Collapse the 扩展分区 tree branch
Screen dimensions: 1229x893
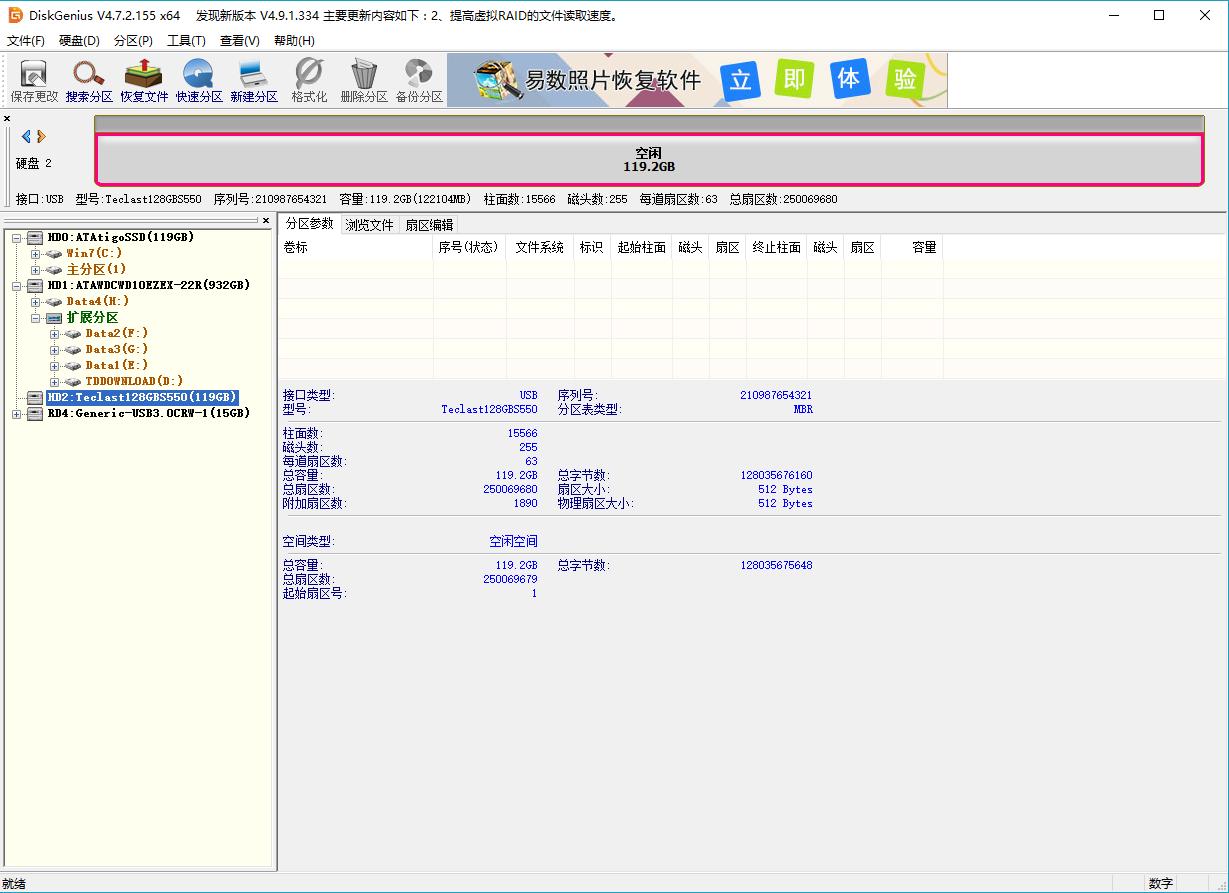[34, 317]
